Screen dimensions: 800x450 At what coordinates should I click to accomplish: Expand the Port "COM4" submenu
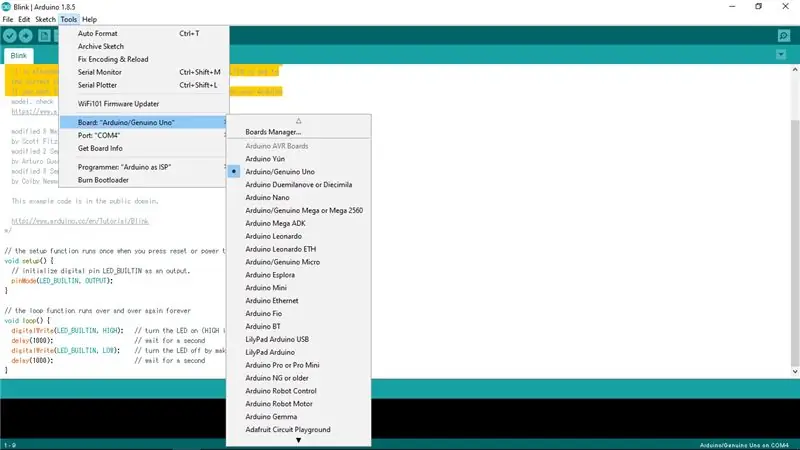point(144,135)
